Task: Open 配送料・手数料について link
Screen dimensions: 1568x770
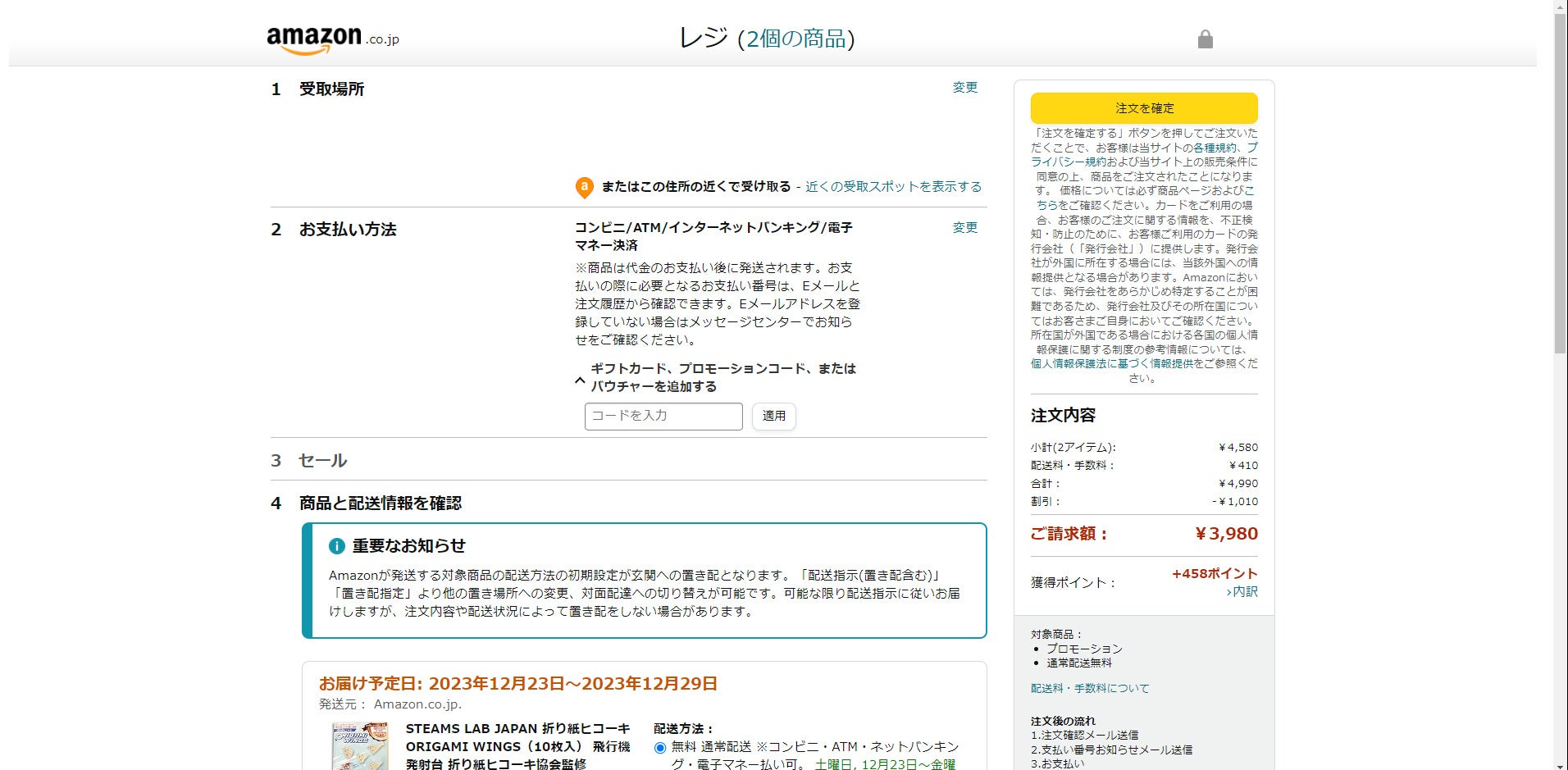Action: (x=1090, y=689)
